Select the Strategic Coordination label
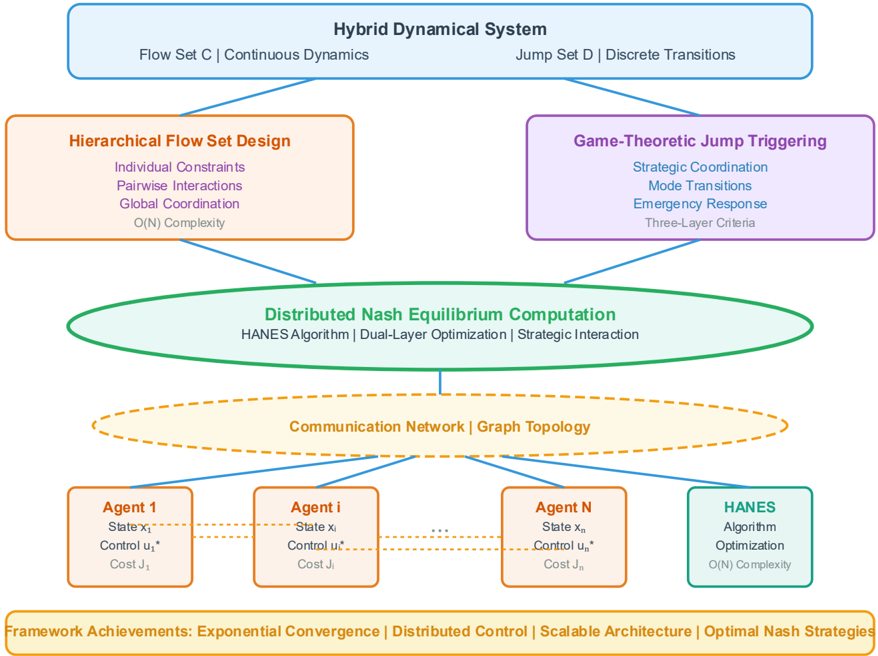This screenshot has width=878, height=656. pyautogui.click(x=700, y=167)
